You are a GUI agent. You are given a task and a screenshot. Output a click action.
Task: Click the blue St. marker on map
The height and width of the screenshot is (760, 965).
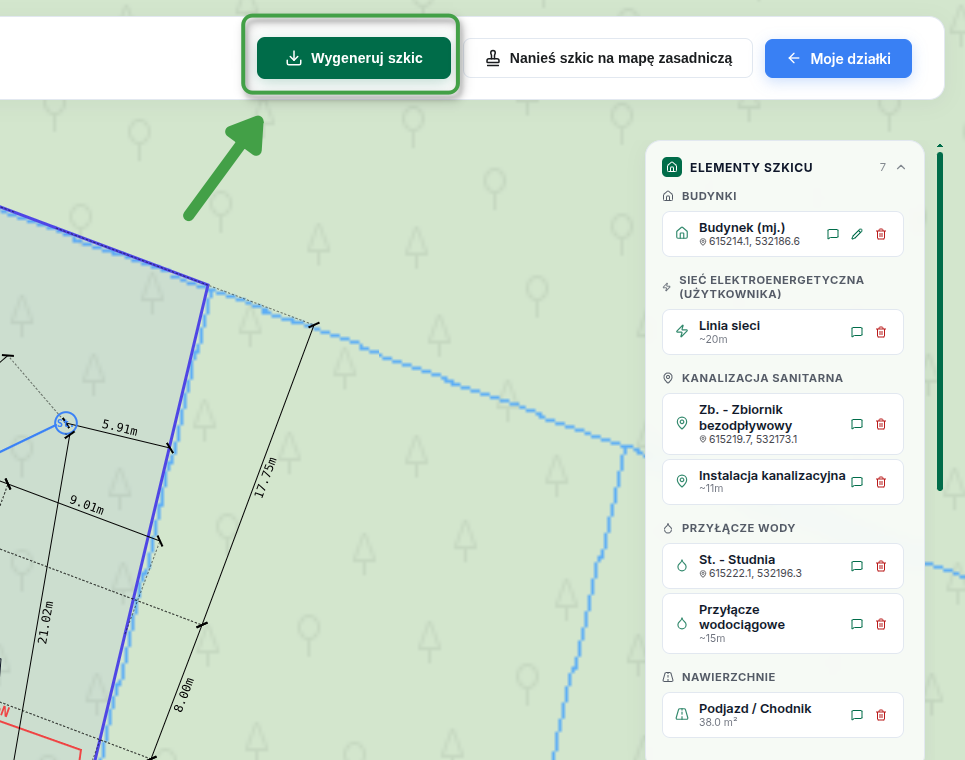(x=66, y=423)
